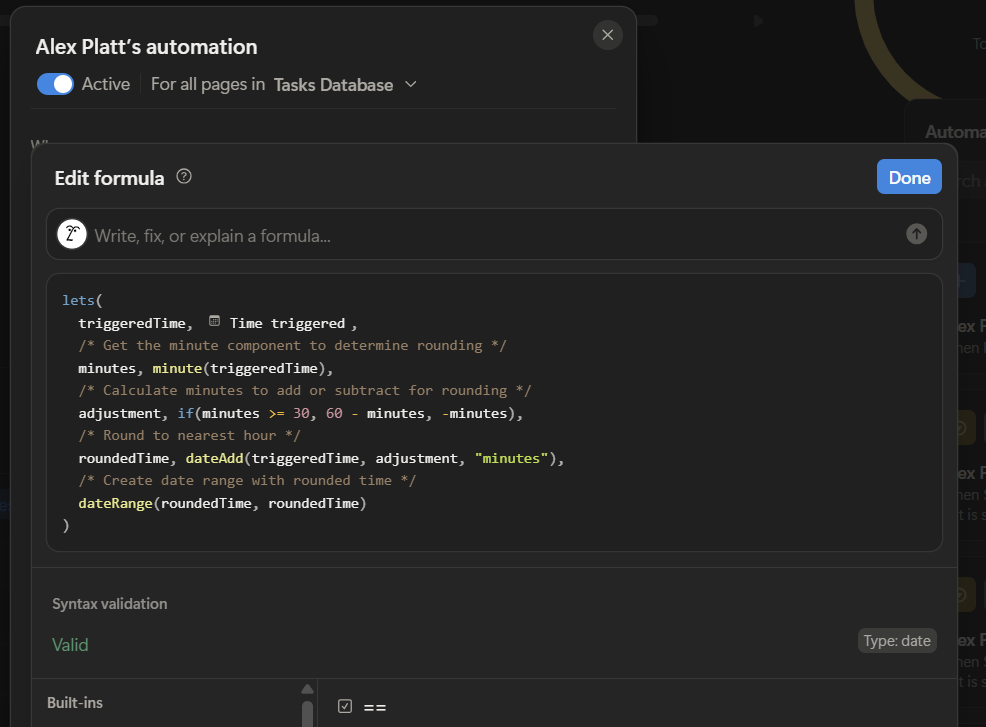
Task: Select the dateRange function in the formula
Action: 117,503
